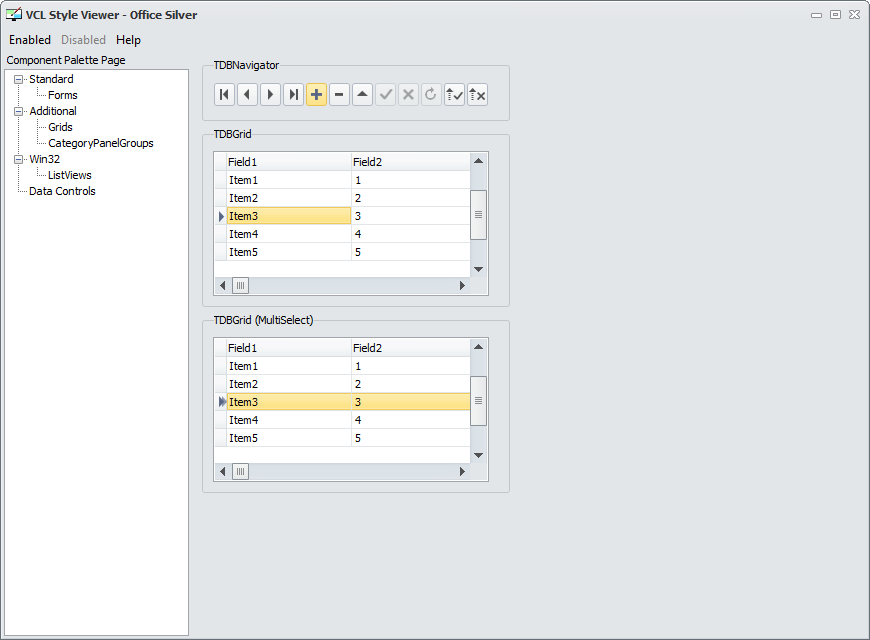870x640 pixels.
Task: Click the edit record up-triangle button
Action: (362, 95)
